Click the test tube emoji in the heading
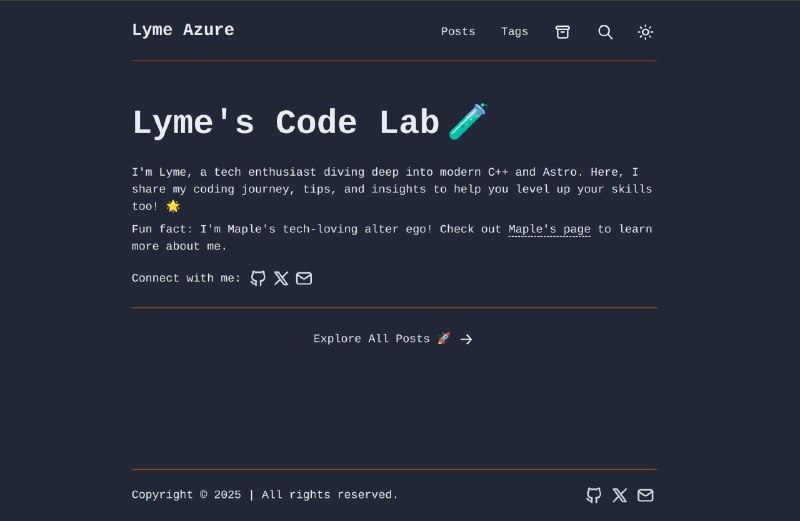This screenshot has height=521, width=800. (468, 122)
